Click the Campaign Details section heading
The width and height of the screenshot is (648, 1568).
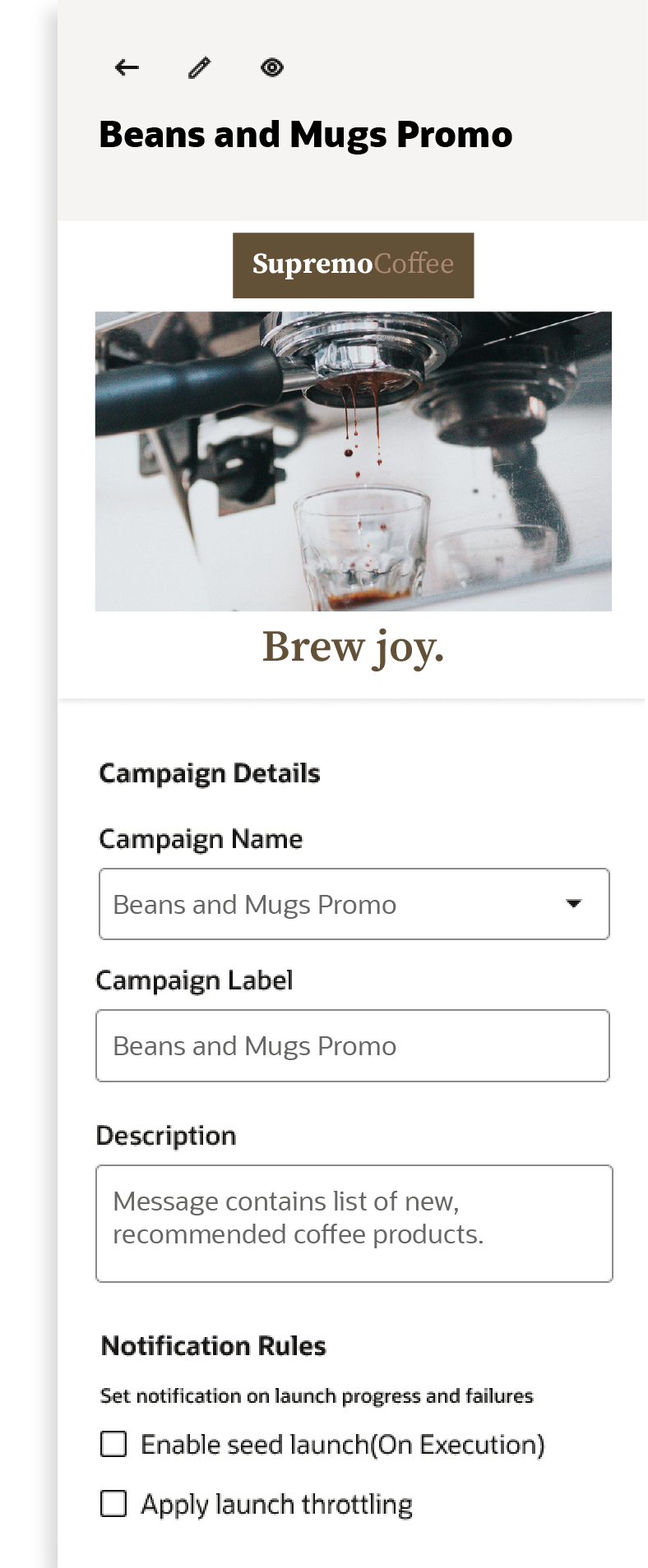(x=209, y=773)
